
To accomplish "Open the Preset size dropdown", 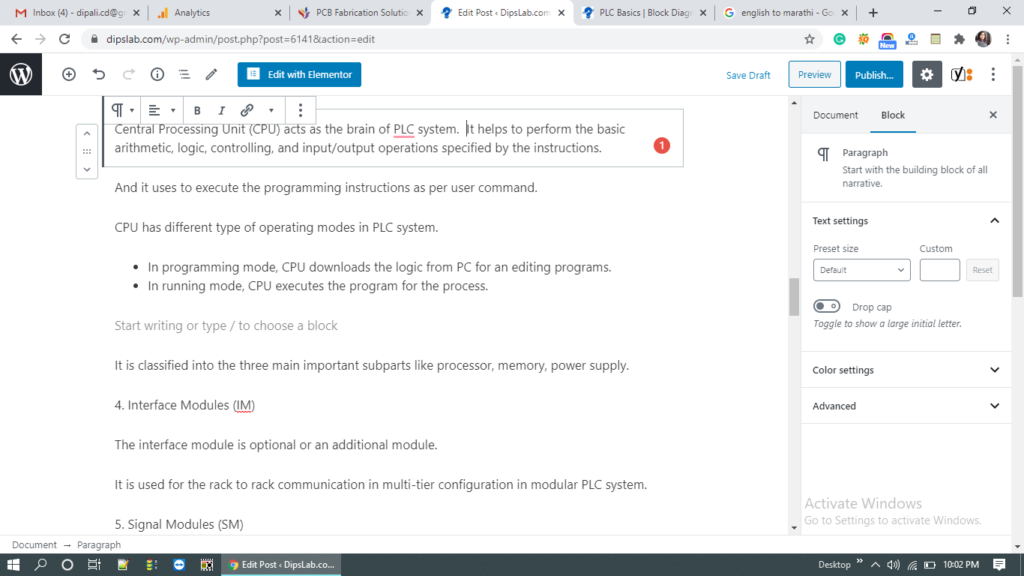I will click(861, 270).
